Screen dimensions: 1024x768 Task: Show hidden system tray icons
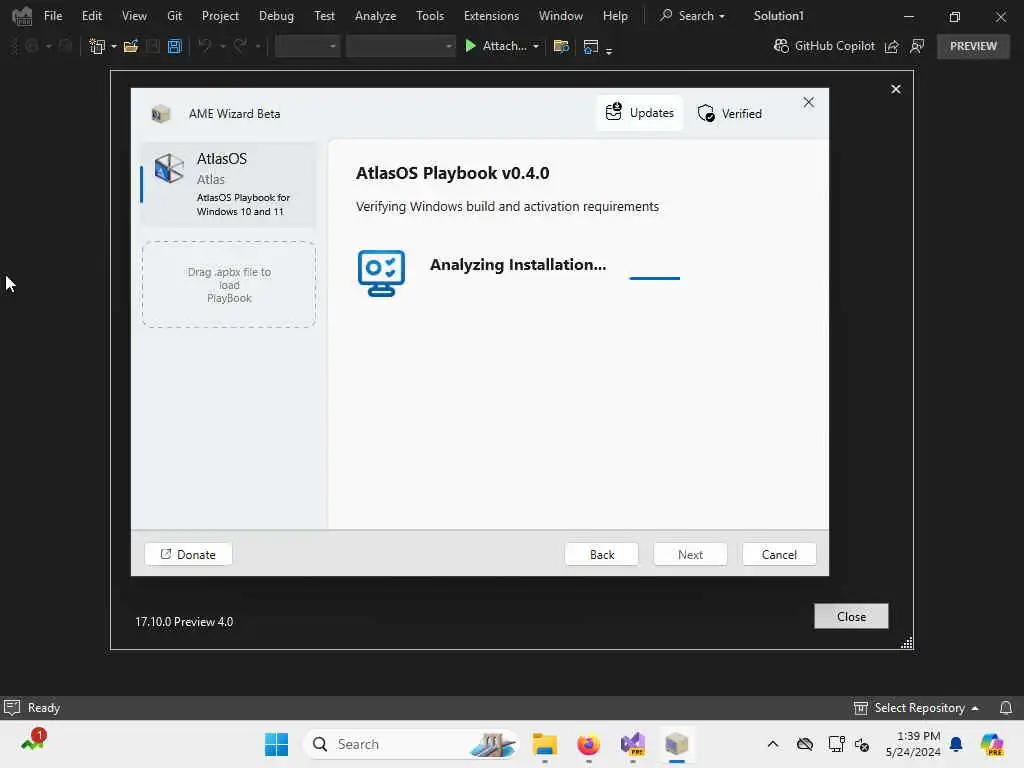(x=773, y=744)
